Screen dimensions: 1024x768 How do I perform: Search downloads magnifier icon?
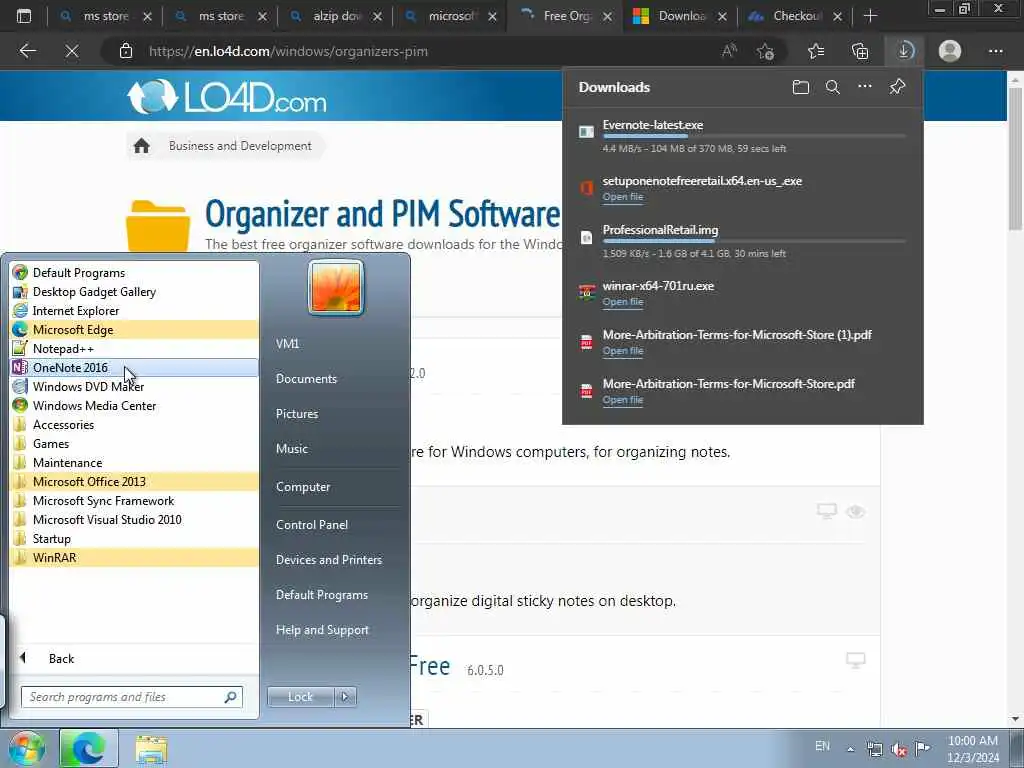833,87
